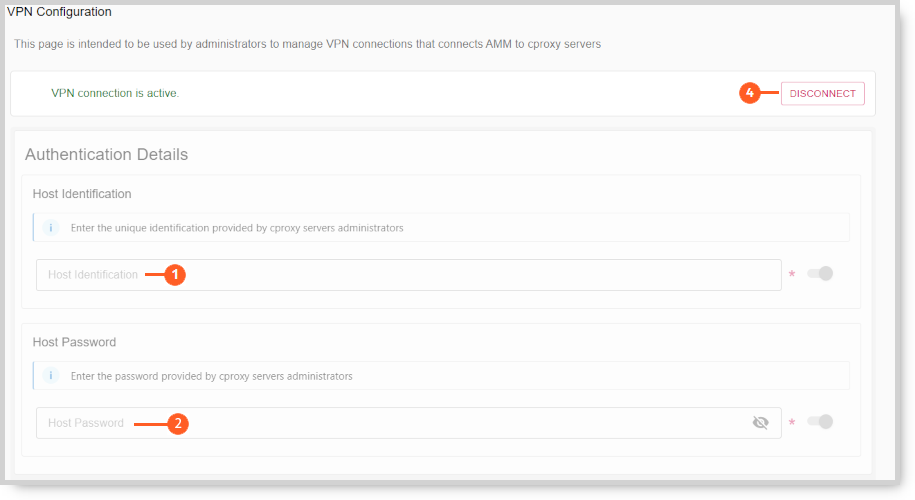Viewport: 915px width, 500px height.
Task: Focus the Host Password input field
Action: pyautogui.click(x=408, y=423)
